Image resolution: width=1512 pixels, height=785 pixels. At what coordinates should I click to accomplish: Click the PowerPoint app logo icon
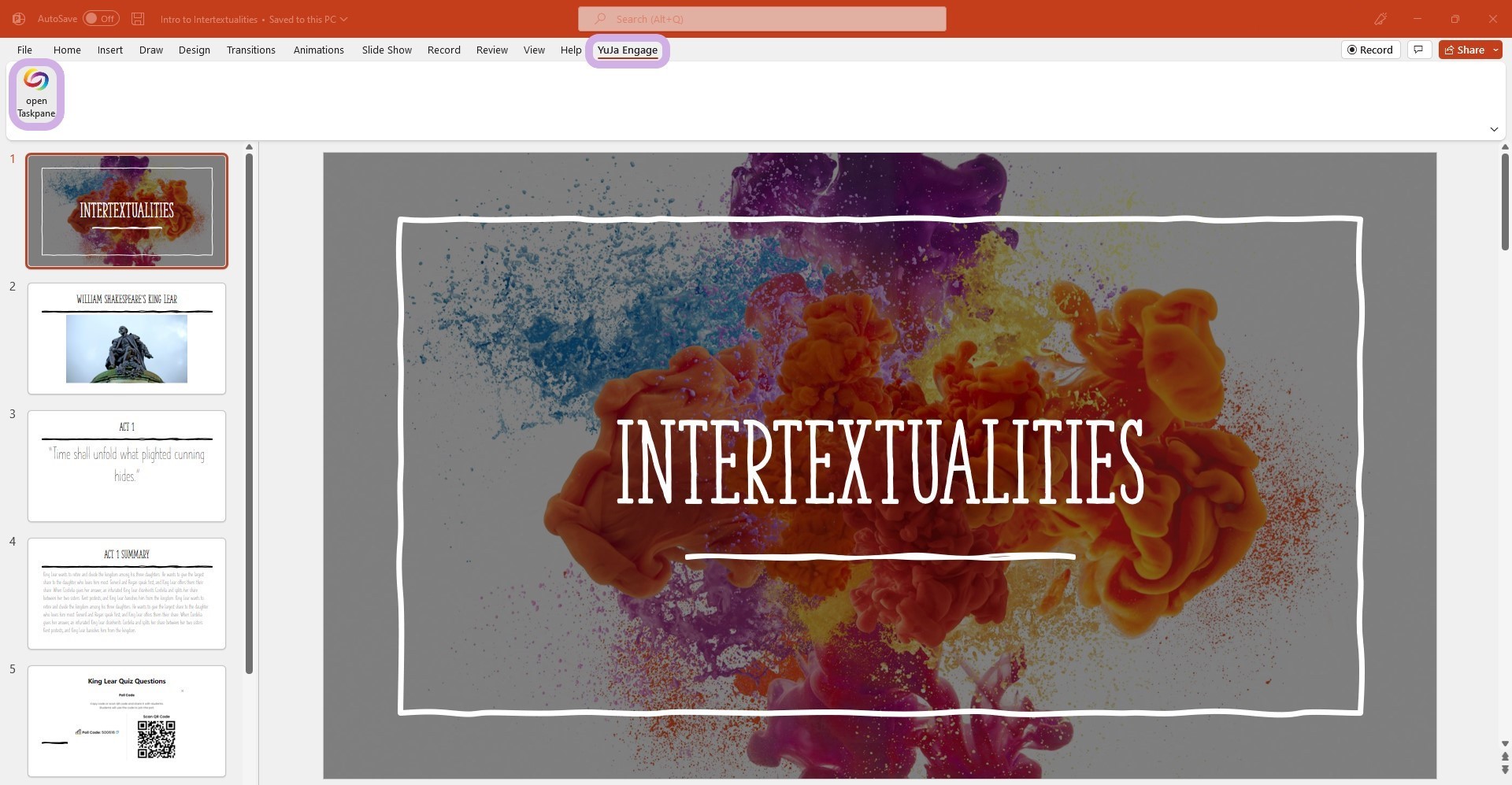click(18, 18)
